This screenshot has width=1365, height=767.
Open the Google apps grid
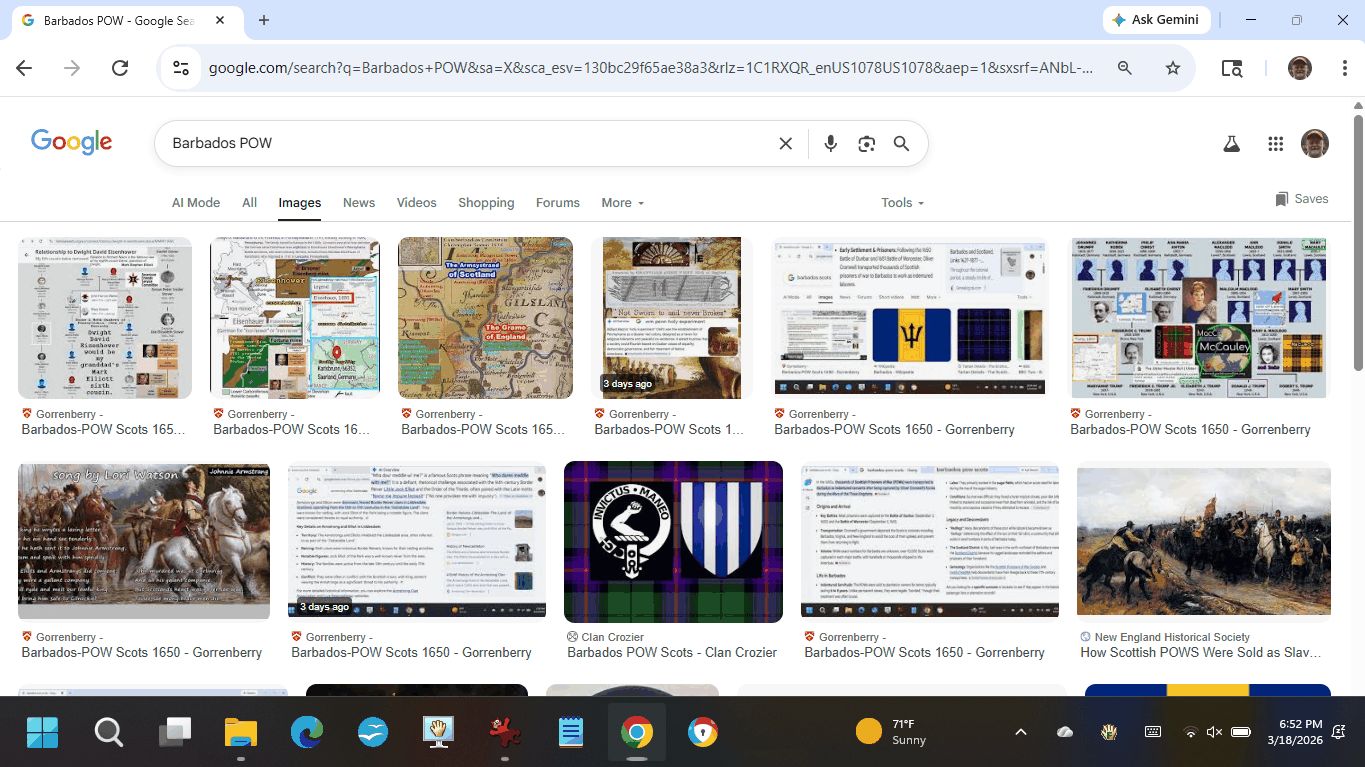1275,144
